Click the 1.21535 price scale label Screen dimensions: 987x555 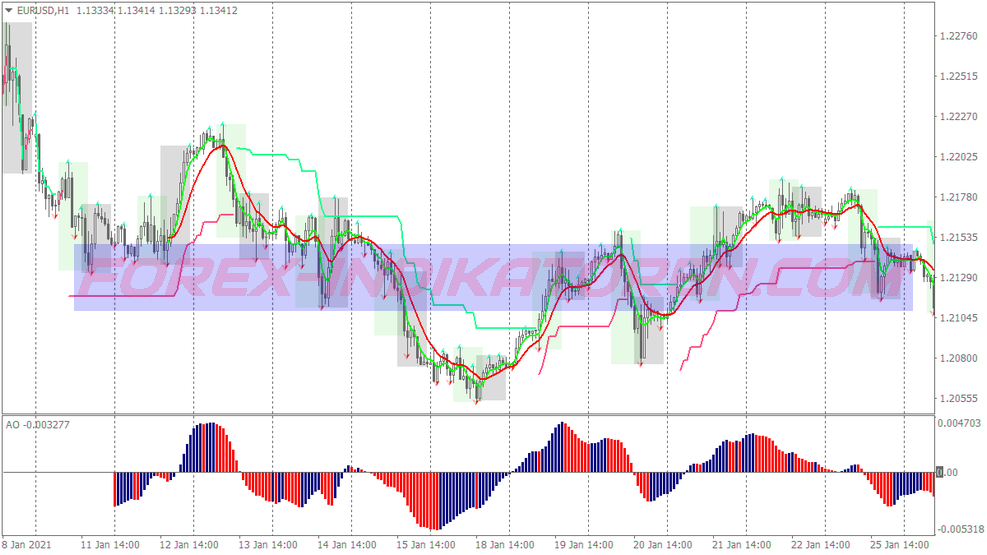[x=958, y=237]
